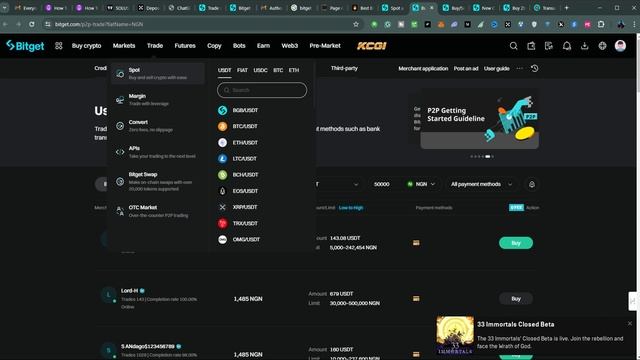Image resolution: width=640 pixels, height=360 pixels.
Task: Open the Futures menu
Action: [185, 46]
